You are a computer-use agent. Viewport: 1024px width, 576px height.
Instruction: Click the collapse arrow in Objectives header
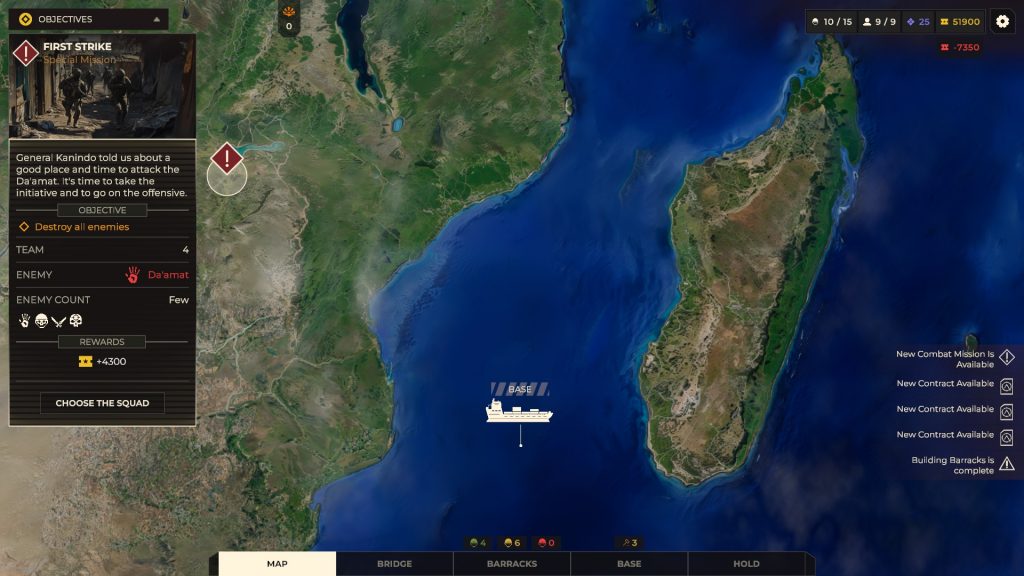point(155,19)
